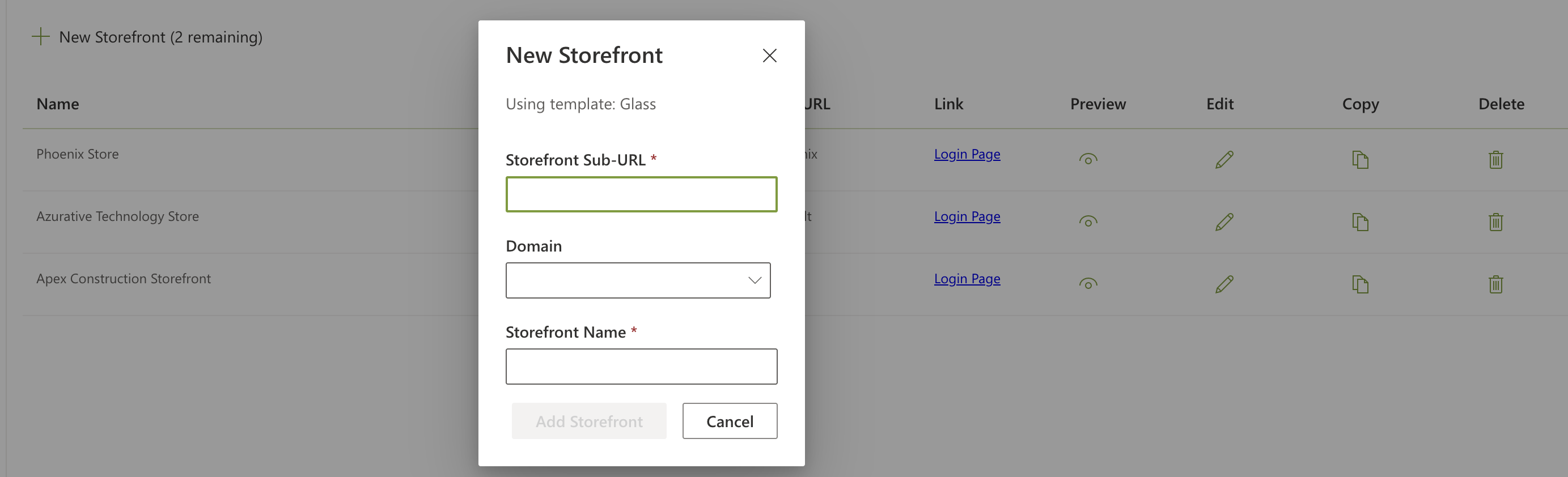The height and width of the screenshot is (477, 1568).
Task: Delete the Phoenix Store storefront
Action: point(1495,159)
